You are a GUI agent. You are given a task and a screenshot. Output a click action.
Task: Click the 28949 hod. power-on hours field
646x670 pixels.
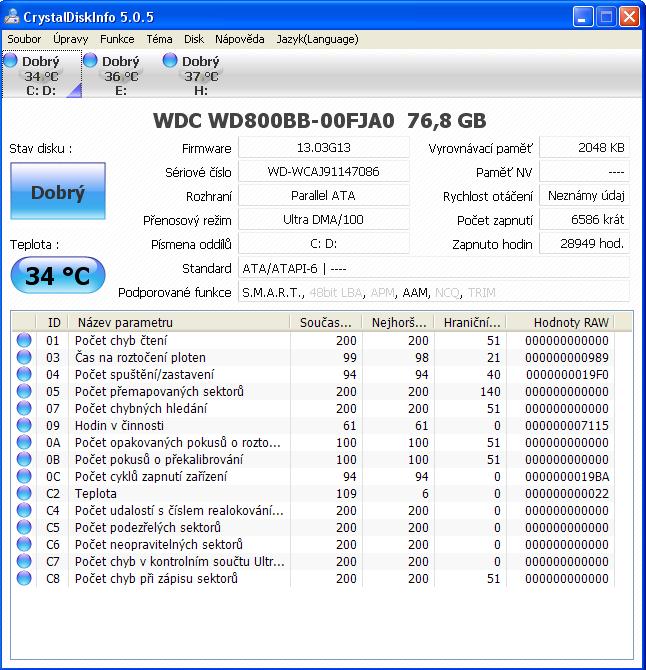584,244
